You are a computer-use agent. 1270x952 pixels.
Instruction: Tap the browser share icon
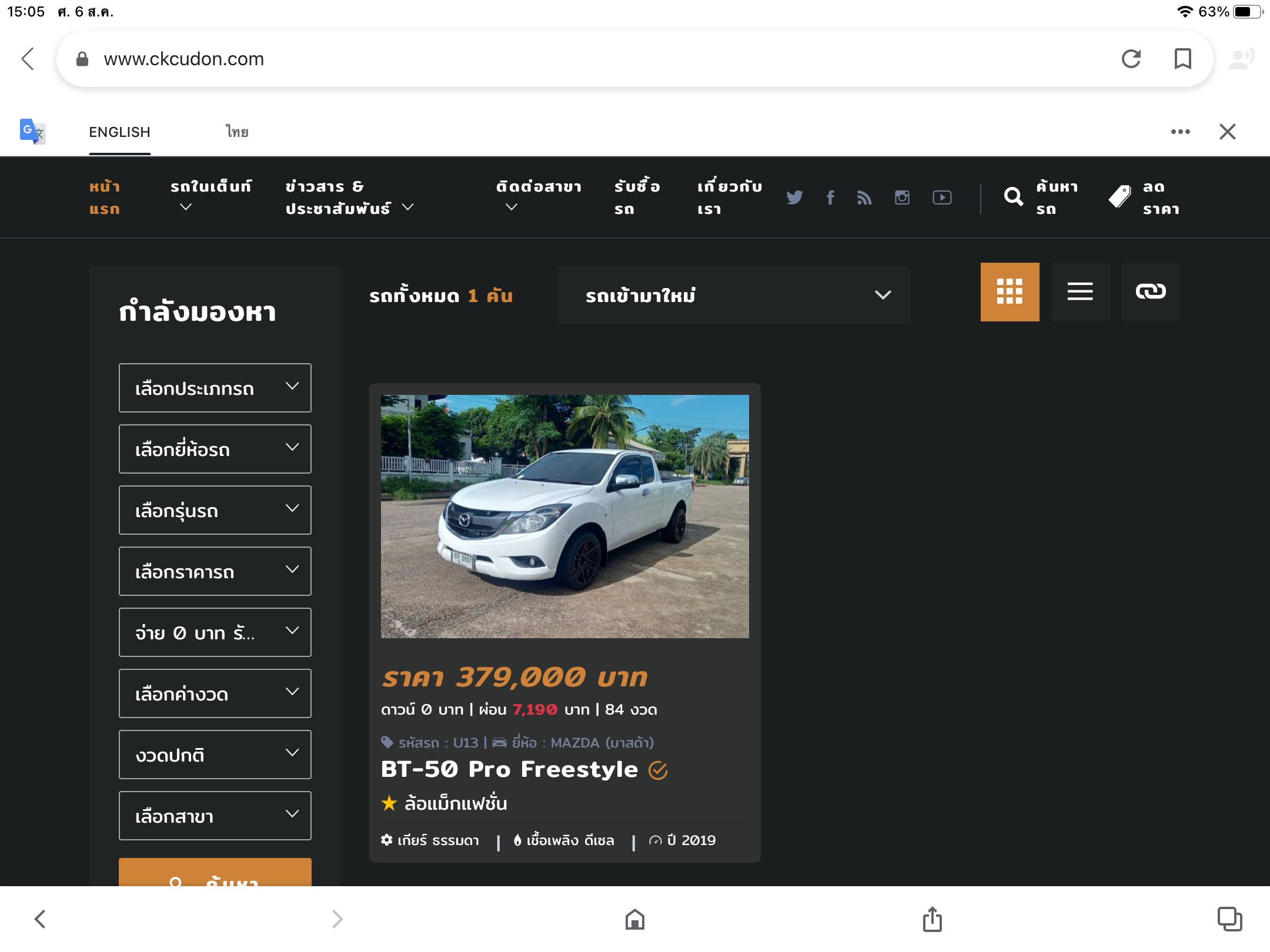pos(932,919)
